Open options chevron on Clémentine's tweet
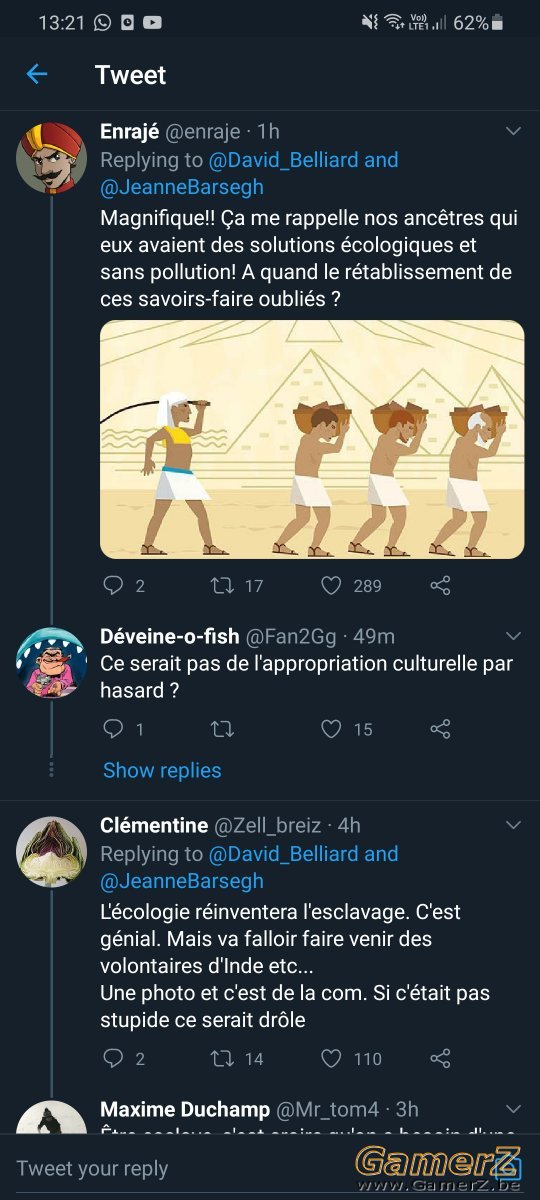Image resolution: width=540 pixels, height=1200 pixels. pyautogui.click(x=513, y=825)
